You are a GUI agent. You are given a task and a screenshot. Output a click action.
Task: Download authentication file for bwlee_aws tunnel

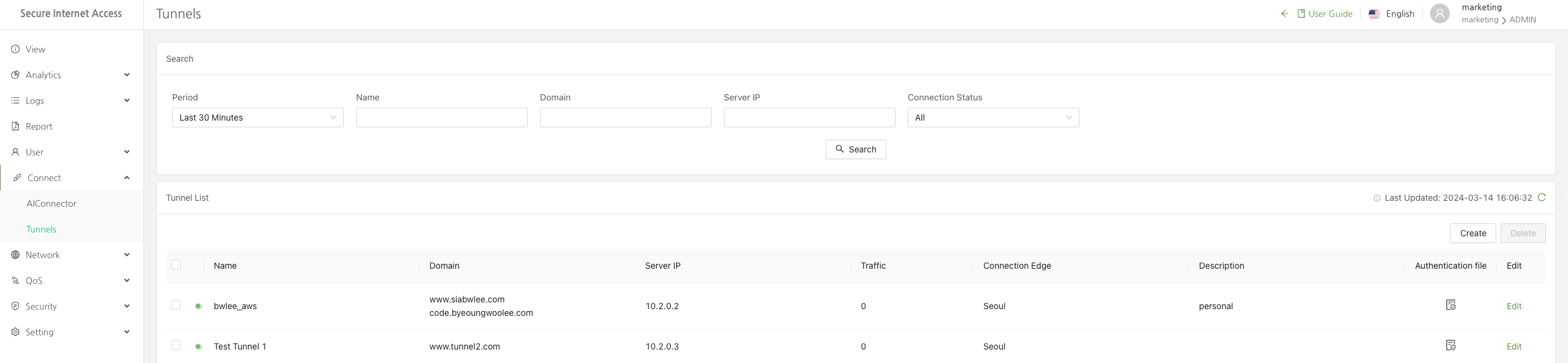click(1450, 305)
